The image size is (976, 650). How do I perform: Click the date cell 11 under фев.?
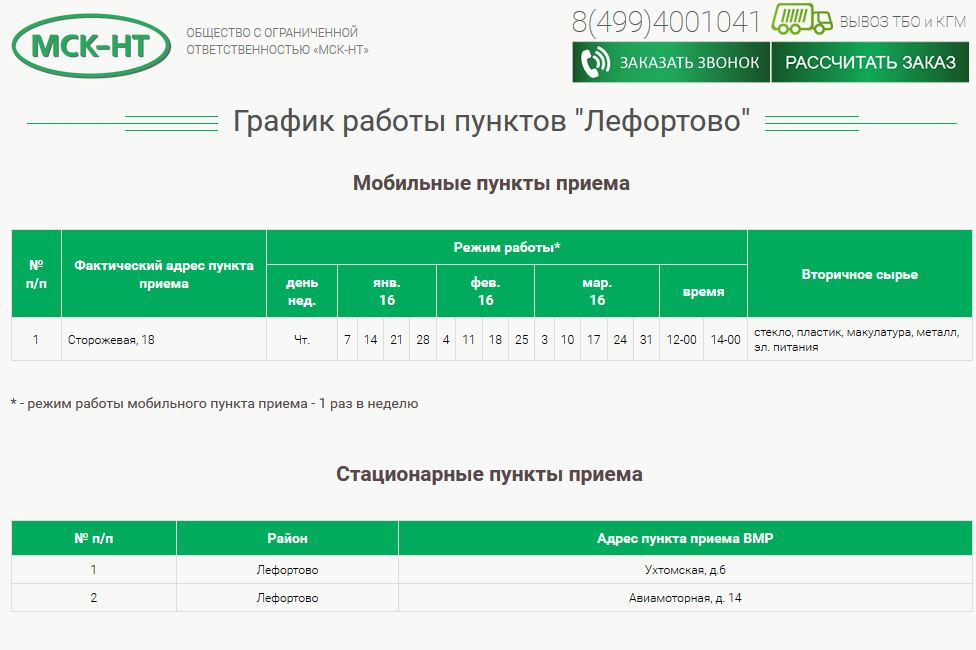[x=469, y=339]
